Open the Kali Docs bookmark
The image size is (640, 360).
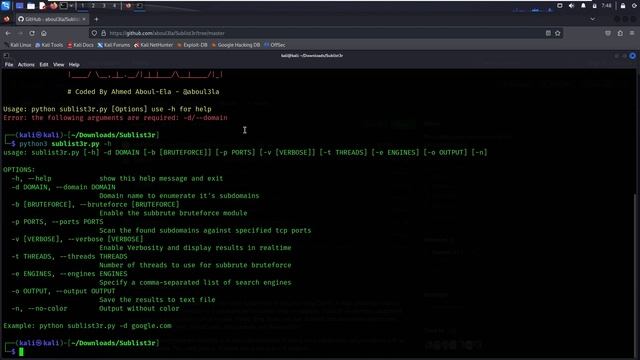(x=80, y=45)
